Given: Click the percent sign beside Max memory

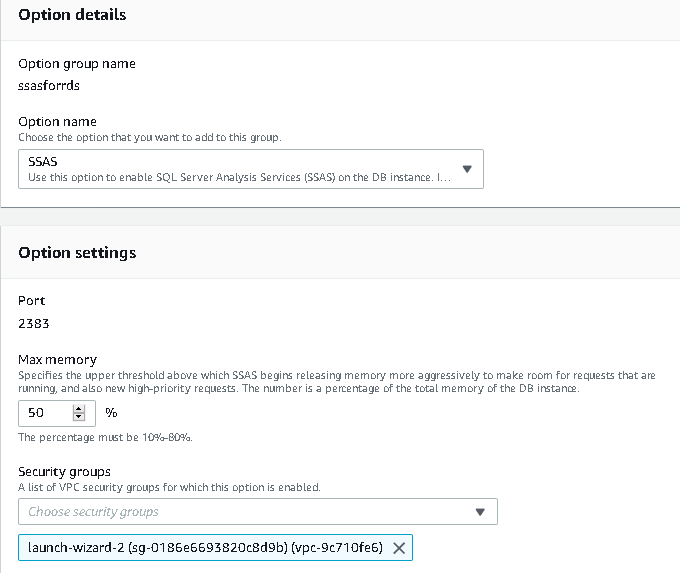Looking at the screenshot, I should [111, 413].
